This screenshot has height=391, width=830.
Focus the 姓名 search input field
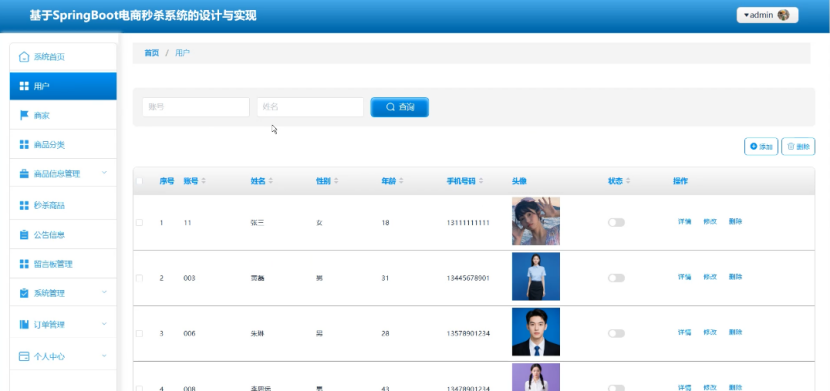pyautogui.click(x=310, y=107)
